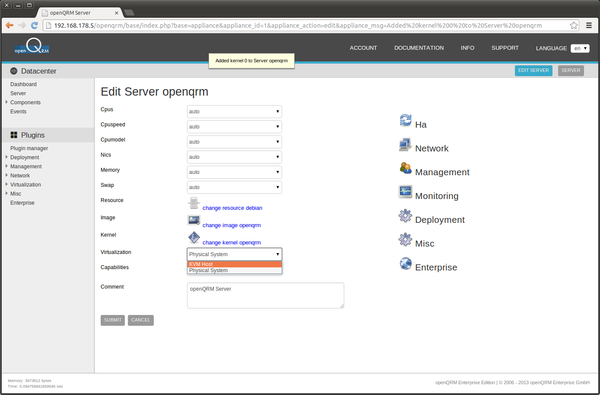Open the Cpuspeed dropdown
This screenshot has height=395, width=600.
point(234,127)
